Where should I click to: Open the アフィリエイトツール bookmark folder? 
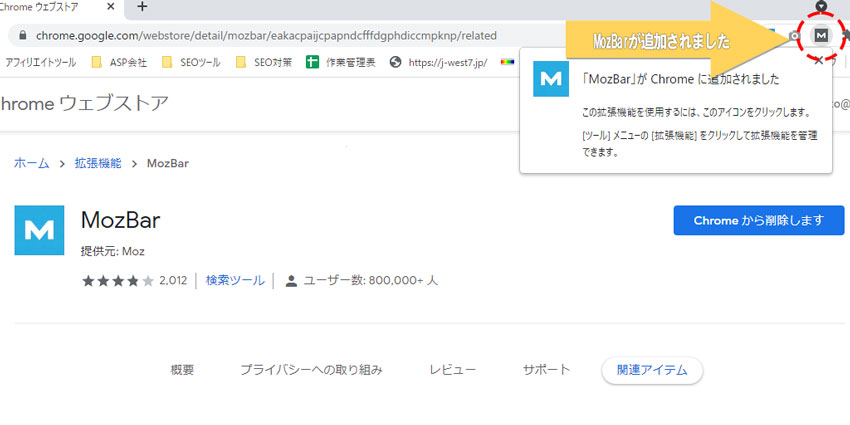click(x=41, y=62)
